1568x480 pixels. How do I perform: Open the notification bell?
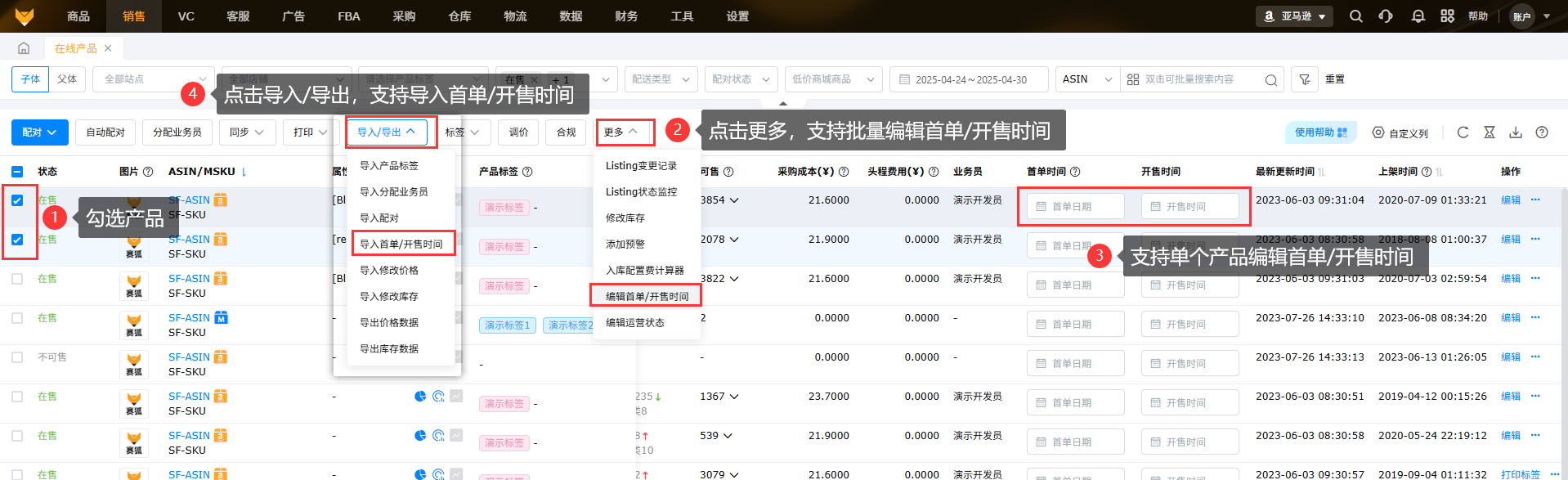(x=1418, y=16)
